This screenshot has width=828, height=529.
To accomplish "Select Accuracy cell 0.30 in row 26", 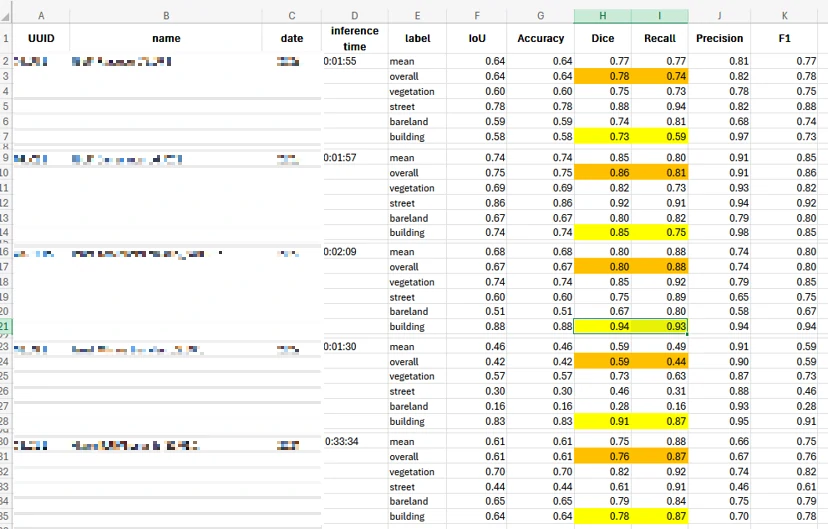I will [x=541, y=391].
